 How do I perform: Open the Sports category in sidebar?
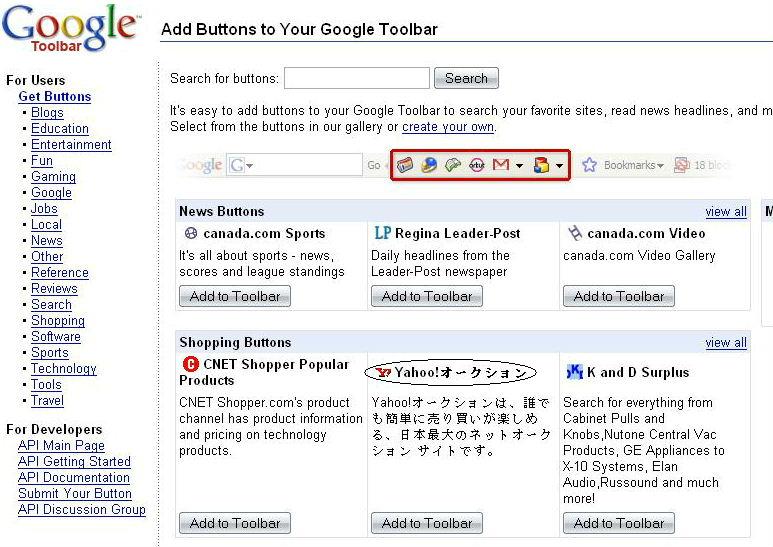click(x=50, y=353)
